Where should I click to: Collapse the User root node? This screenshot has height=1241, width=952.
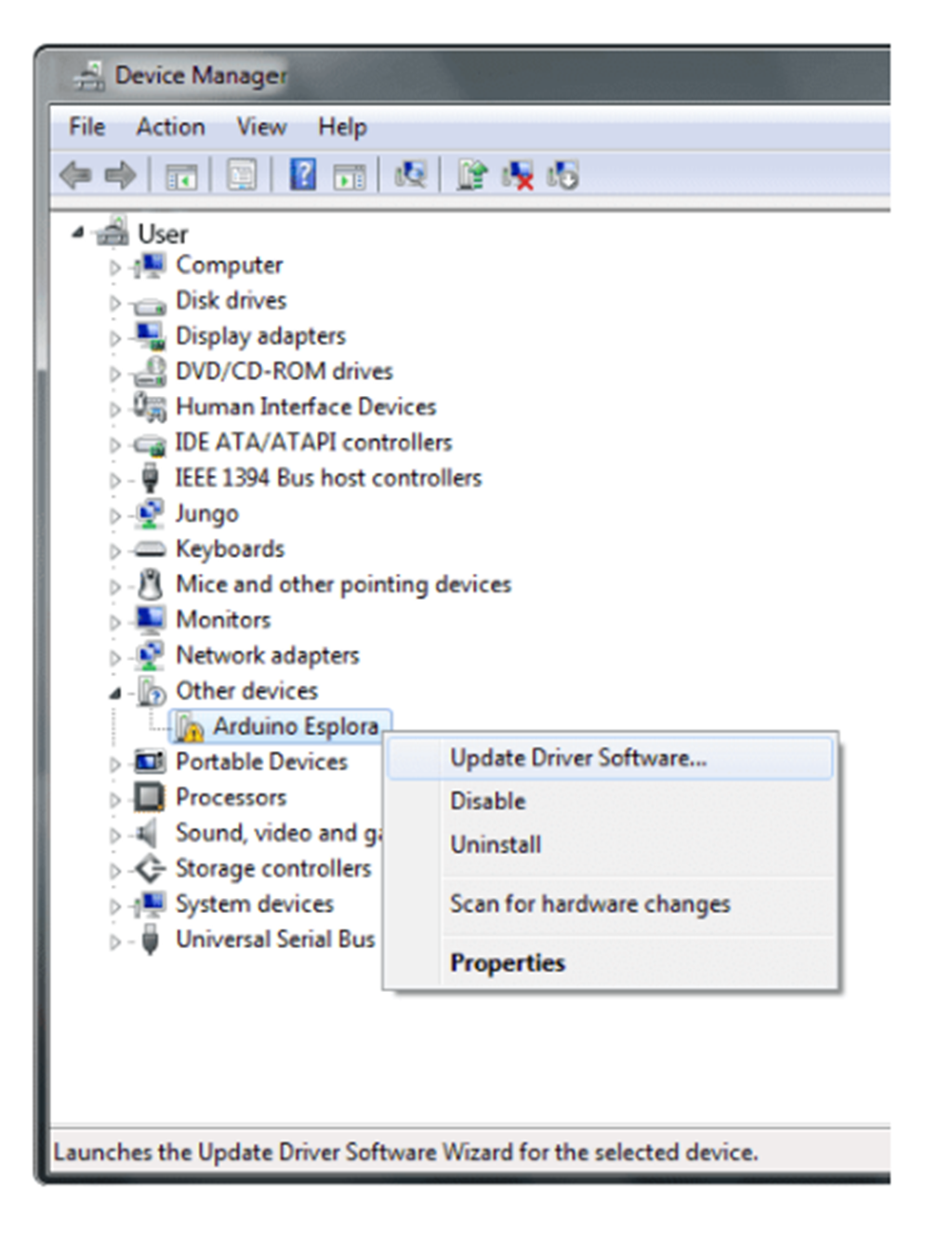click(x=78, y=232)
